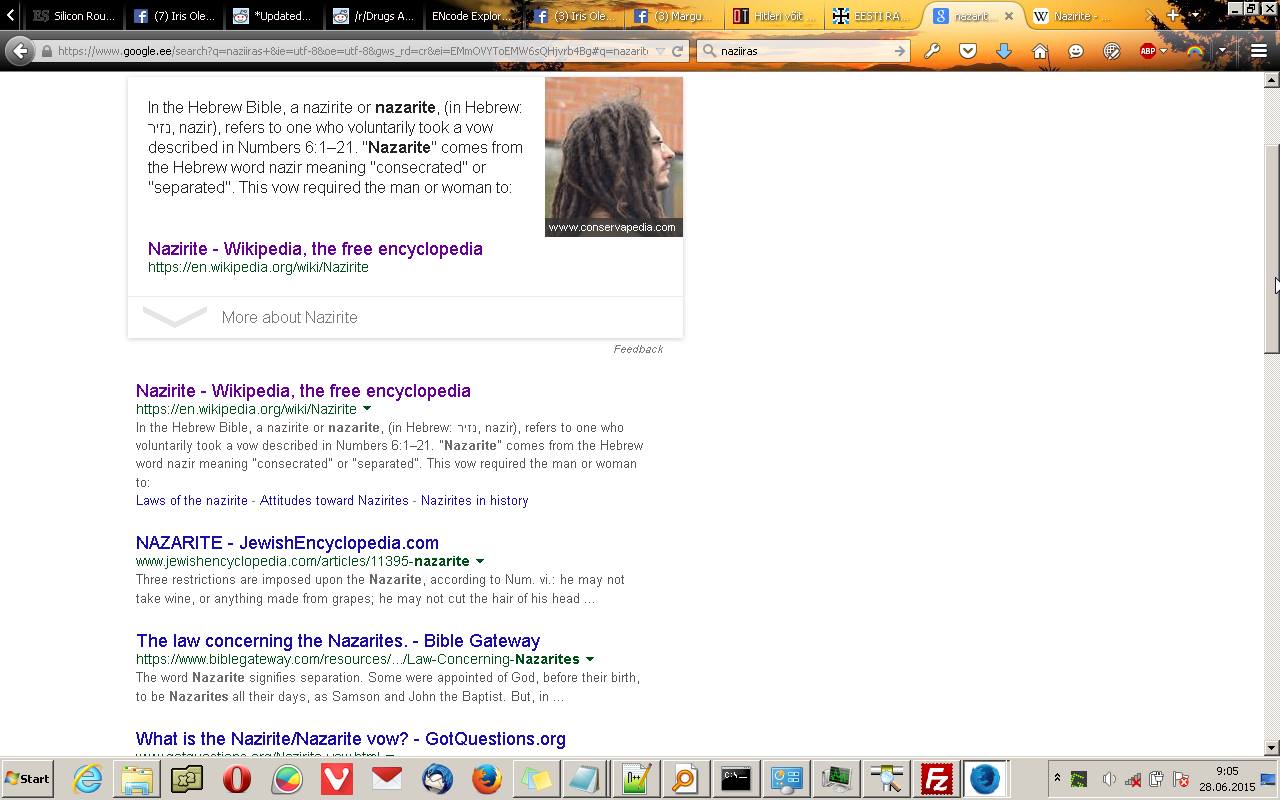Viewport: 1280px width, 800px height.
Task: Launch Firefox from the taskbar
Action: point(487,778)
